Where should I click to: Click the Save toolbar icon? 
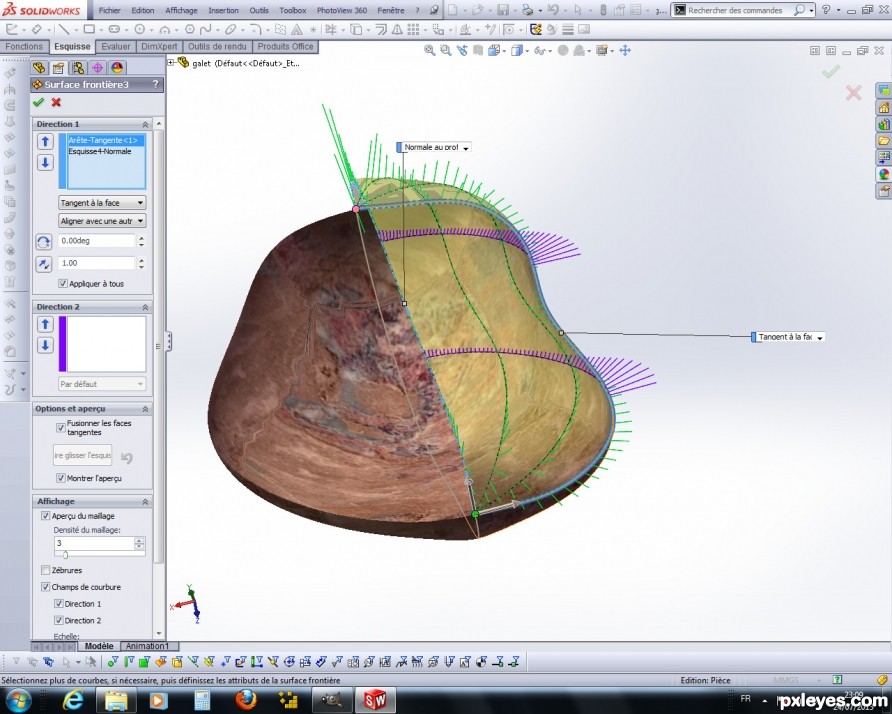point(503,10)
